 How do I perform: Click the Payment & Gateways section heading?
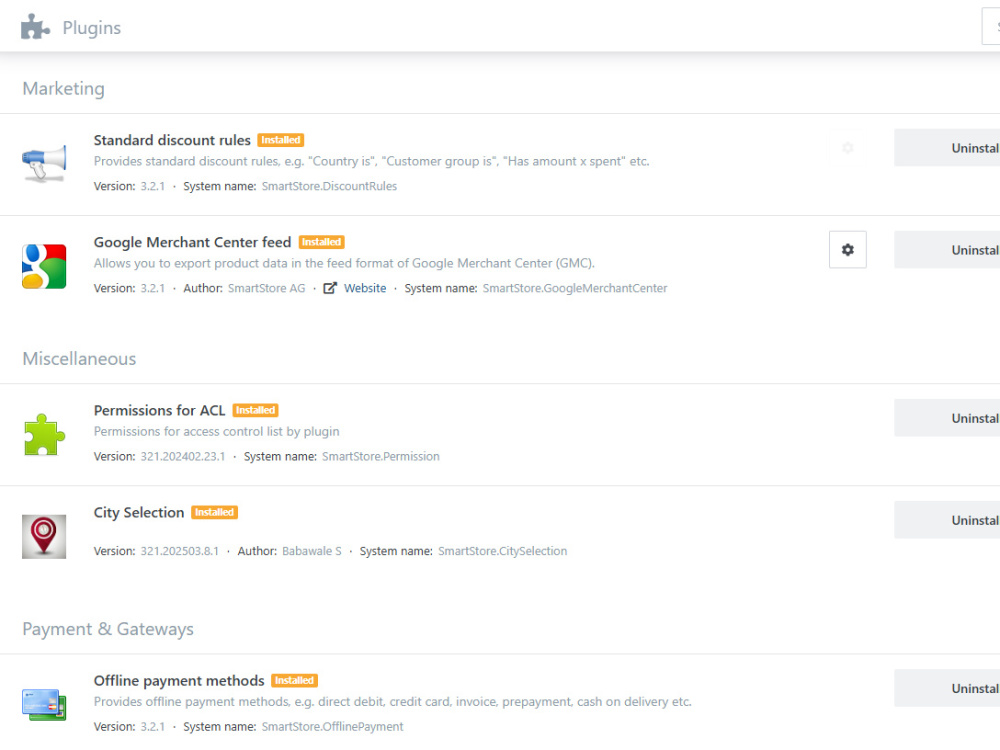[108, 629]
